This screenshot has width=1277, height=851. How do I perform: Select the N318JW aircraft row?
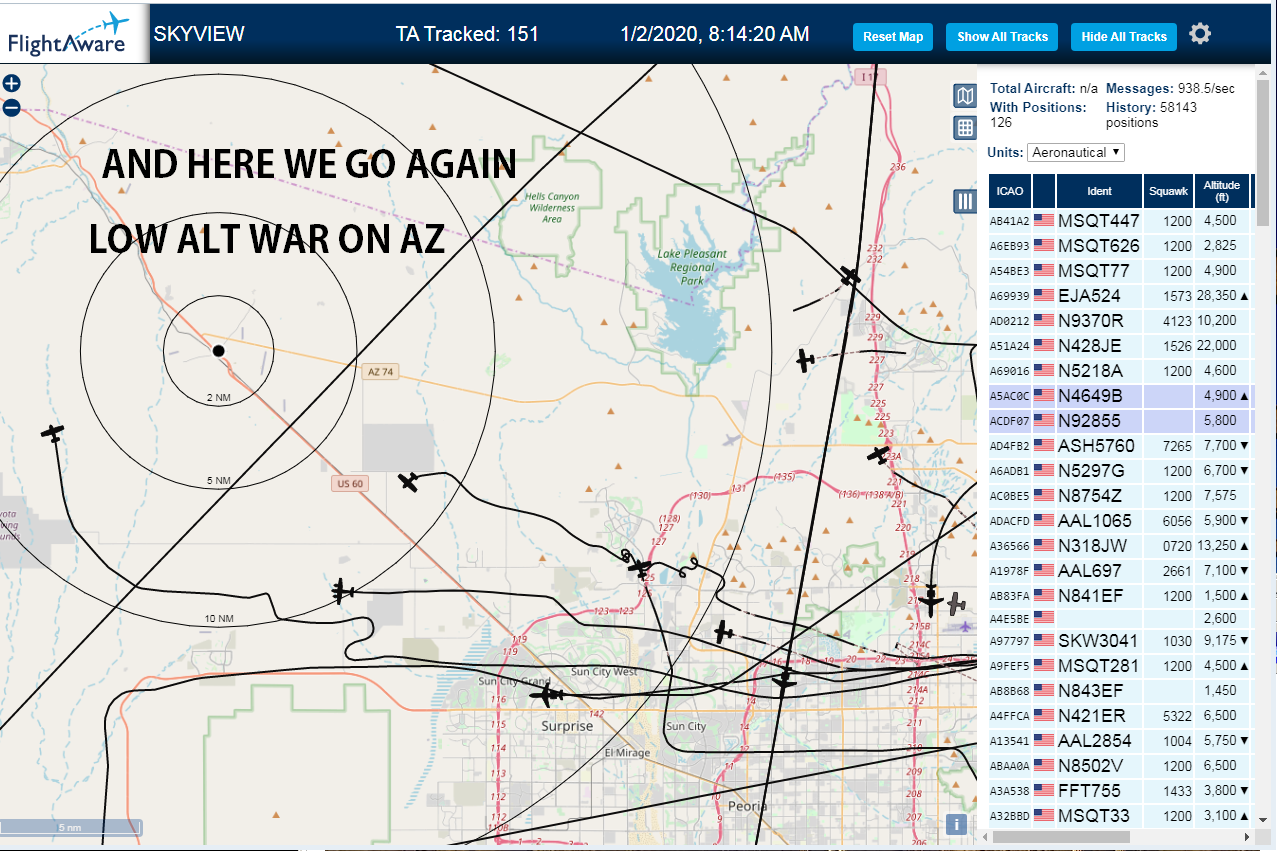click(1120, 546)
